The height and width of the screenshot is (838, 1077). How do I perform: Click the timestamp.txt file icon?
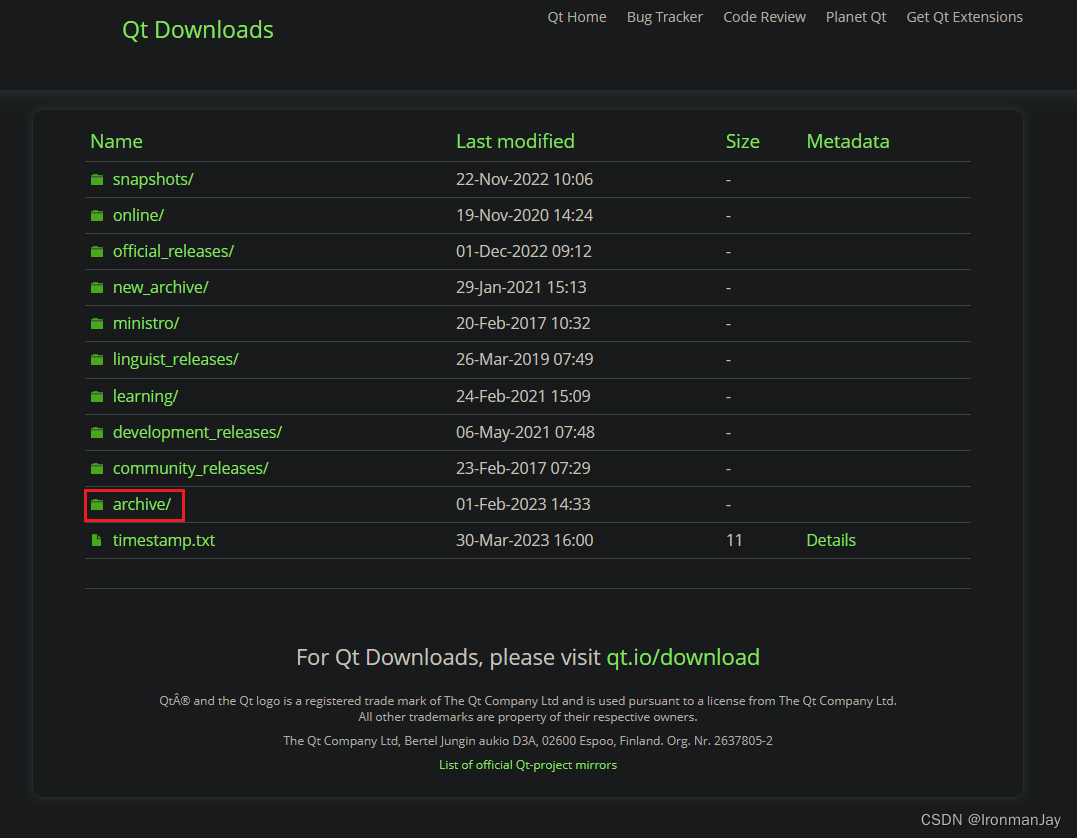tap(97, 541)
